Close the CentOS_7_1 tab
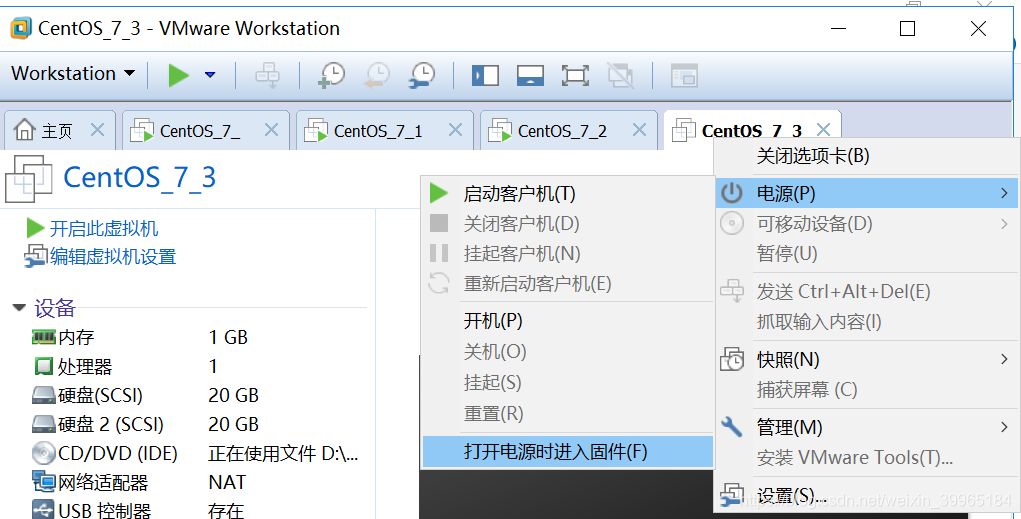Screen dimensions: 1021x519 [x=455, y=130]
